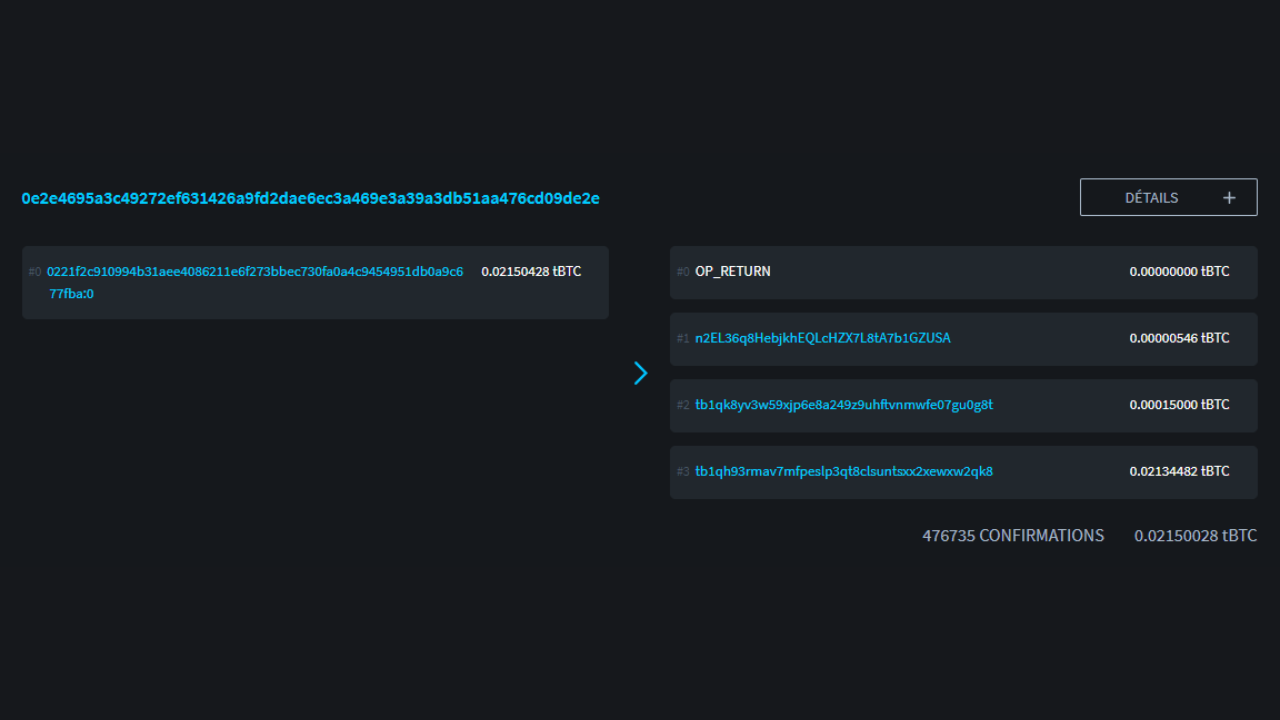Expand the DÉTAILS section
Screen dimensions: 1280x720
(x=1167, y=198)
